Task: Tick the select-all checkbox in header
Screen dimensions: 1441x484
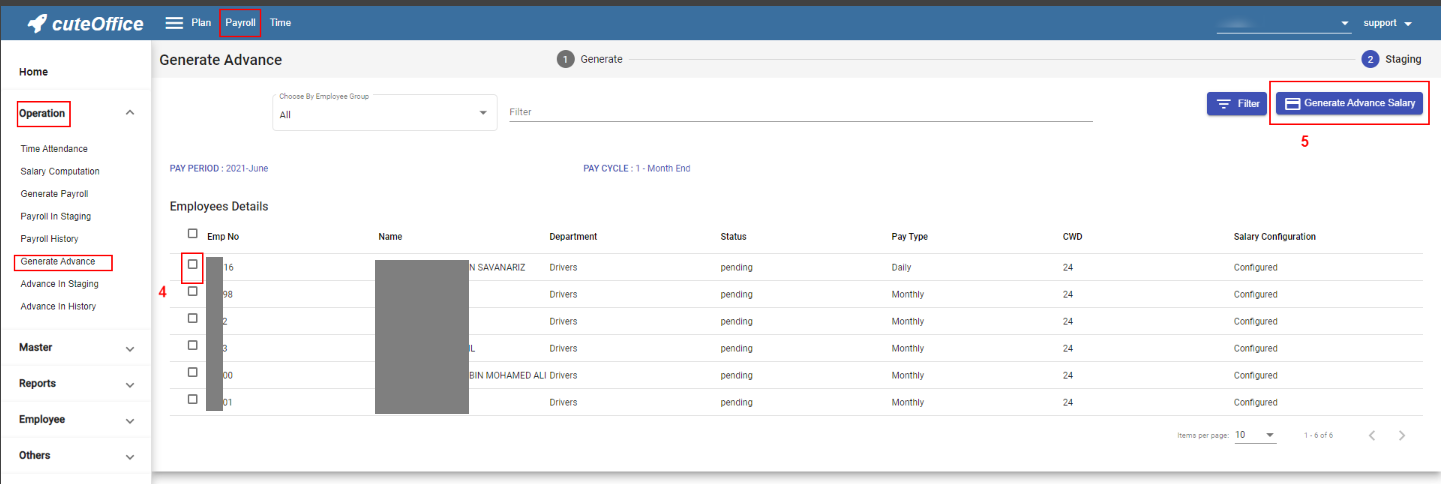Action: coord(193,234)
